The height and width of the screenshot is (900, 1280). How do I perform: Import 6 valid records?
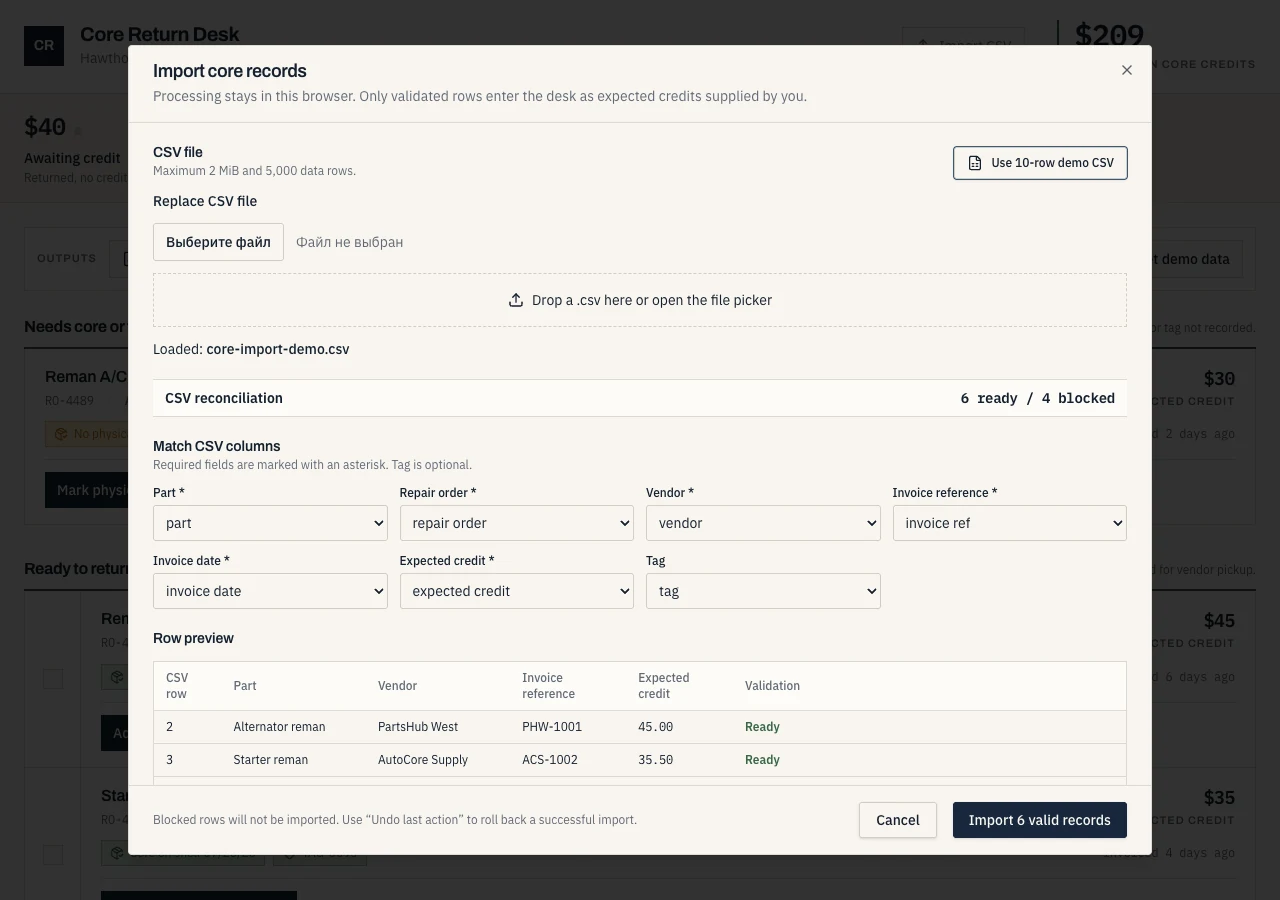click(1040, 820)
